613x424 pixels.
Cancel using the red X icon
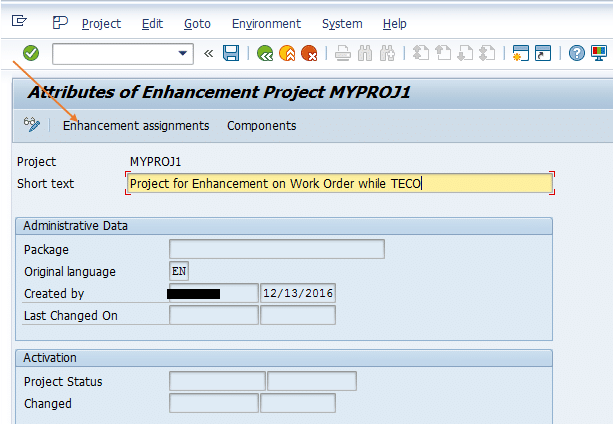(x=309, y=53)
